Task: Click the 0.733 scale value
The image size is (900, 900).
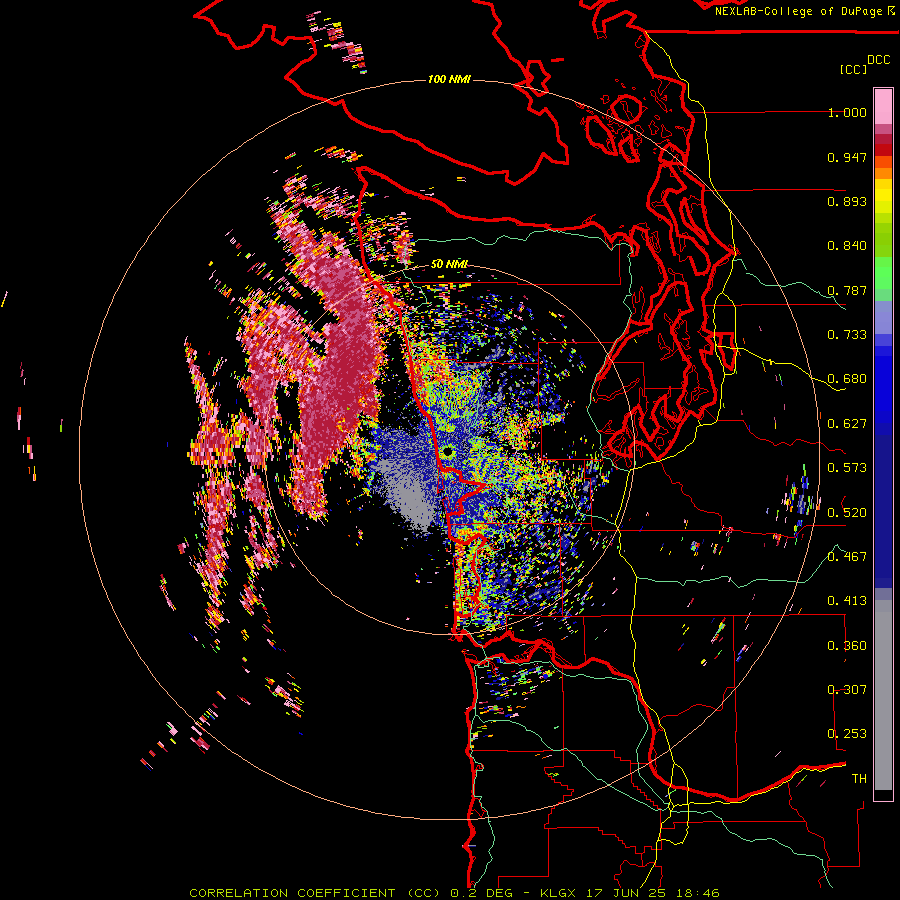Action: (x=847, y=335)
